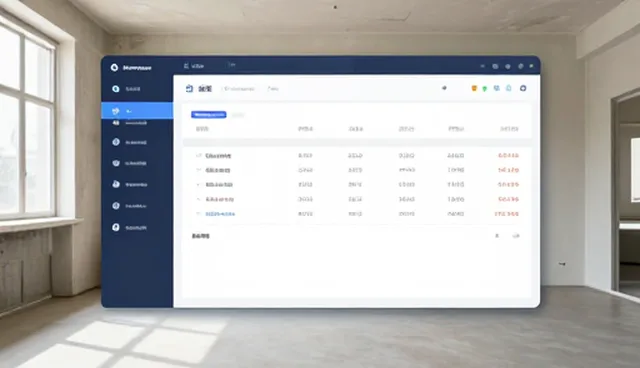This screenshot has width=640, height=368.
Task: Click the first column header in table
Action: (202, 129)
